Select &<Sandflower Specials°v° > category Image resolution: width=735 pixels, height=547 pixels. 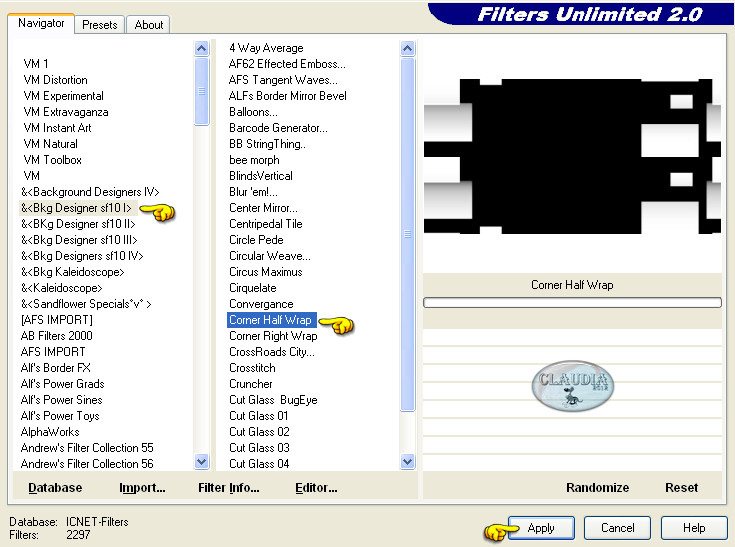(86, 304)
